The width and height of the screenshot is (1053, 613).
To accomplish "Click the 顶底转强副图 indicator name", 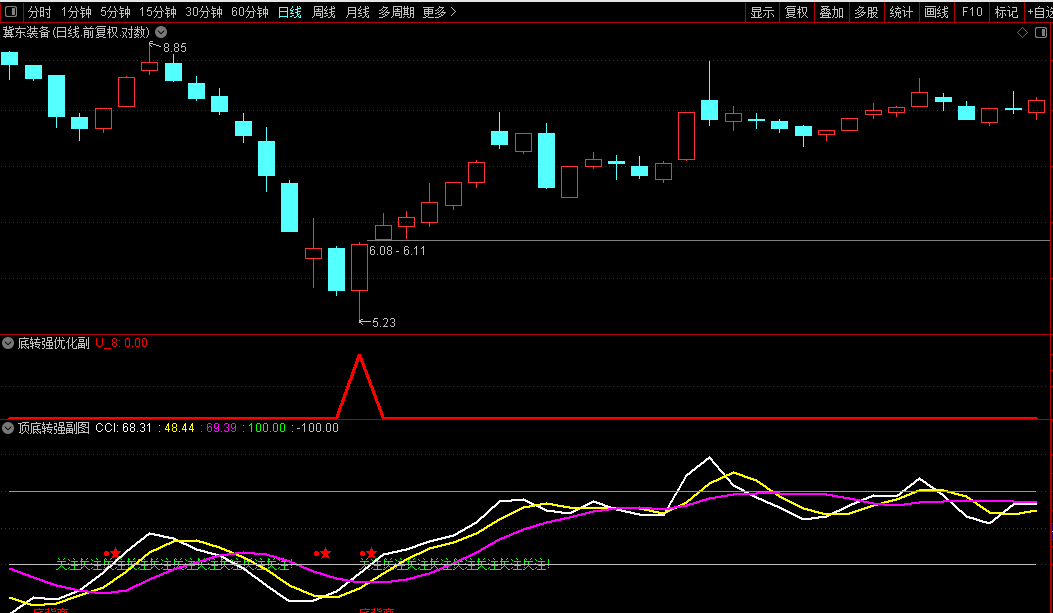I will pyautogui.click(x=53, y=428).
